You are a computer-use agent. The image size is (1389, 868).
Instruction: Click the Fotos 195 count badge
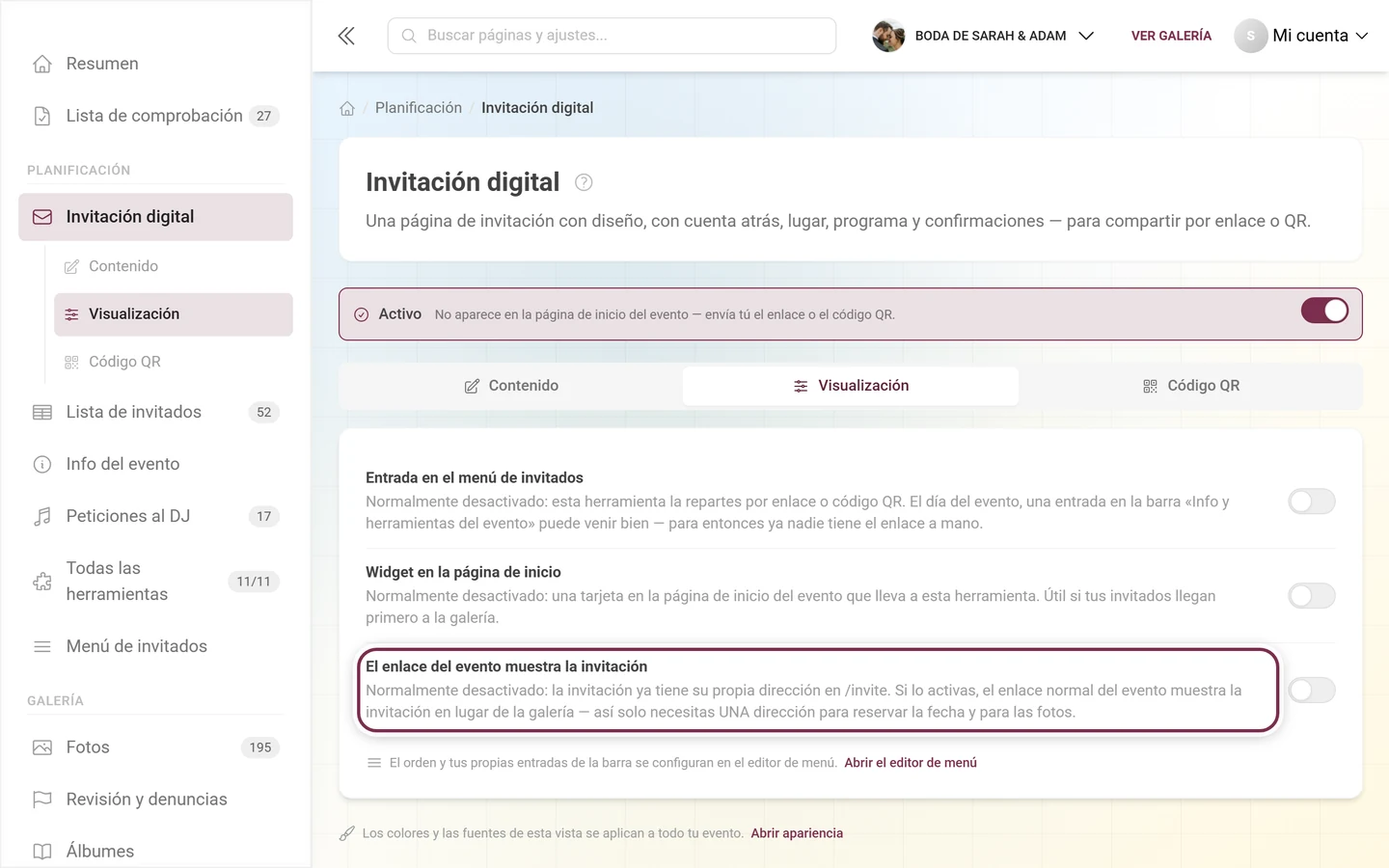260,747
